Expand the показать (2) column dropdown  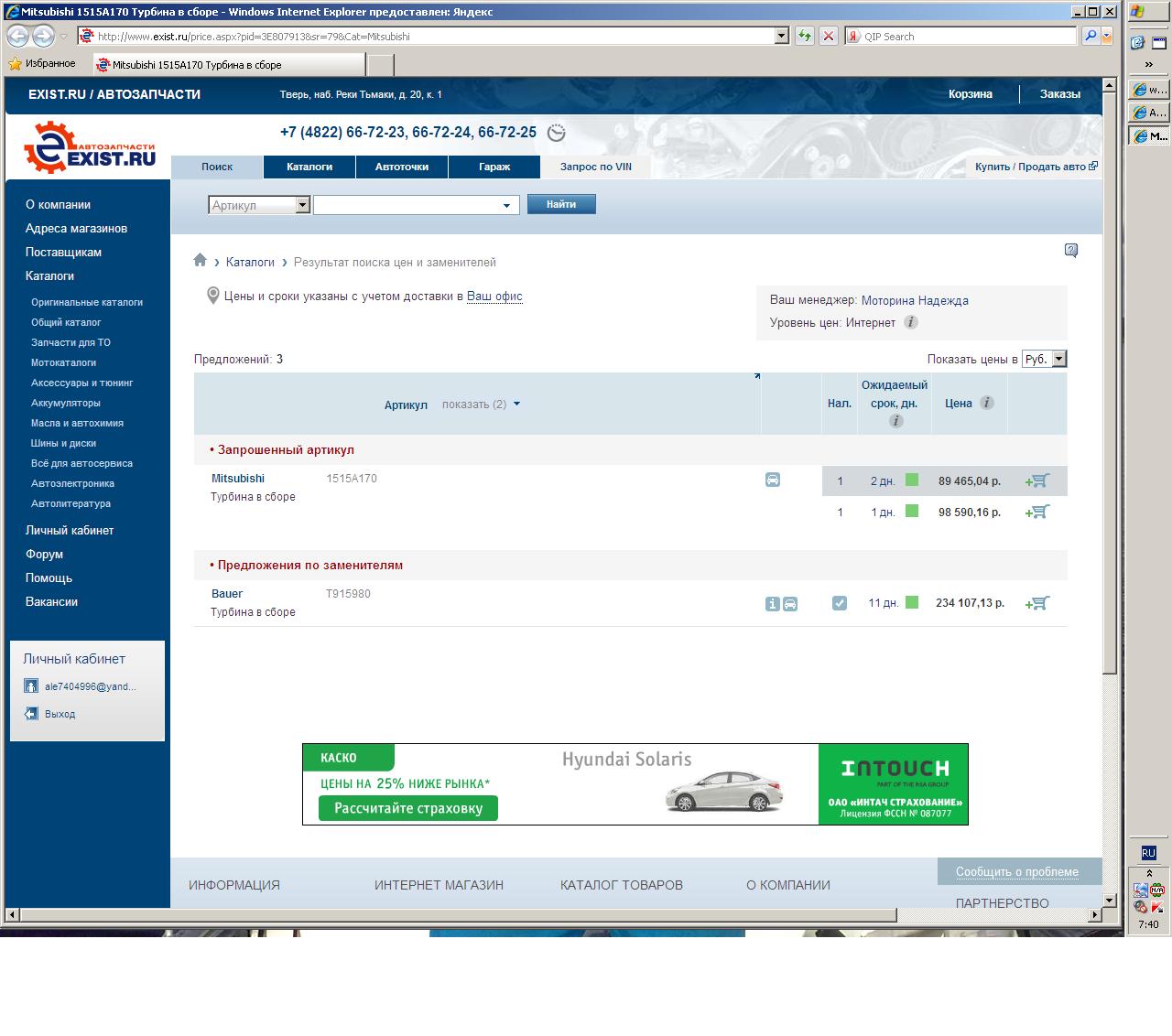[x=516, y=404]
